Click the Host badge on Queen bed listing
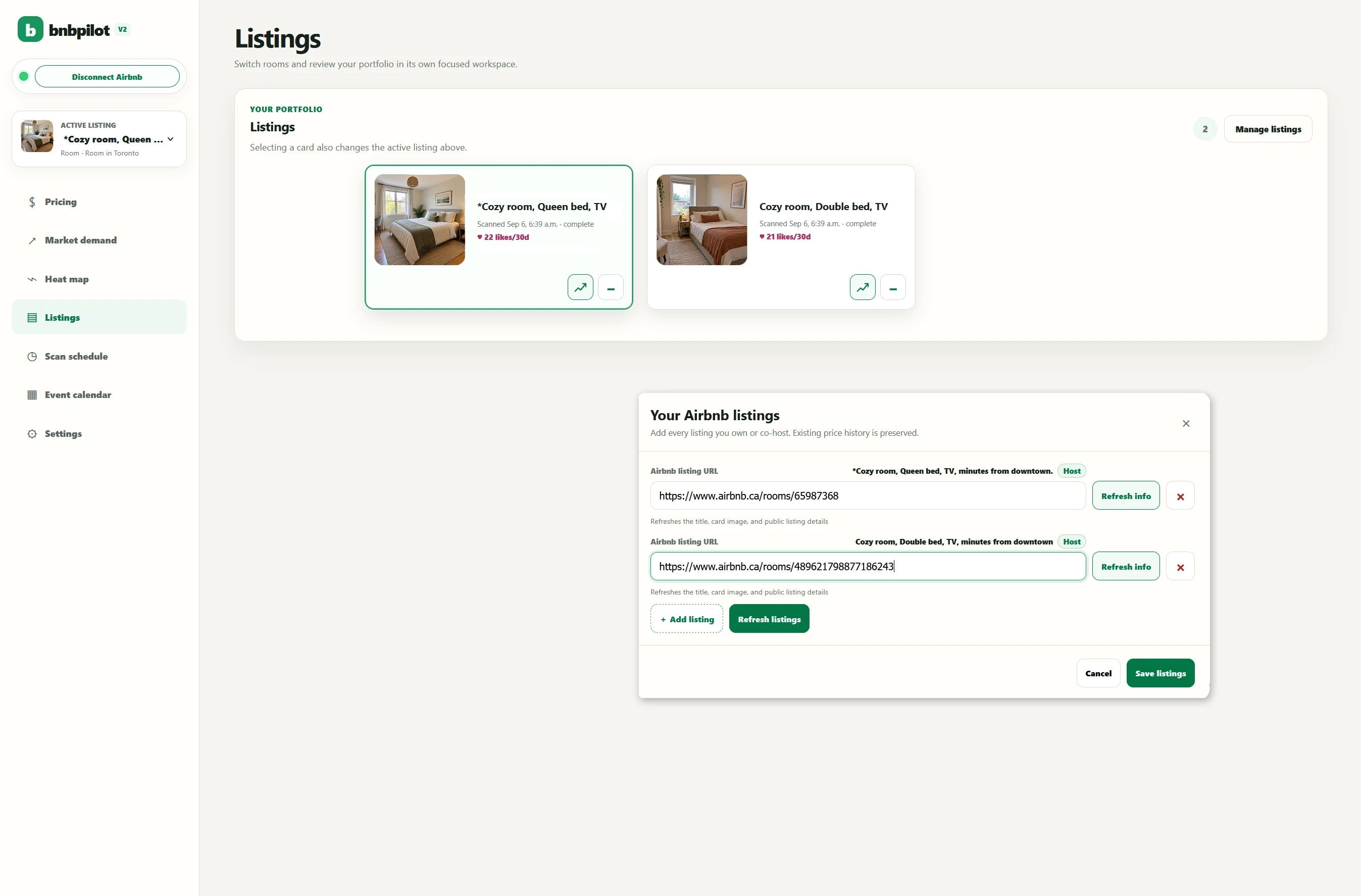 click(x=1072, y=471)
